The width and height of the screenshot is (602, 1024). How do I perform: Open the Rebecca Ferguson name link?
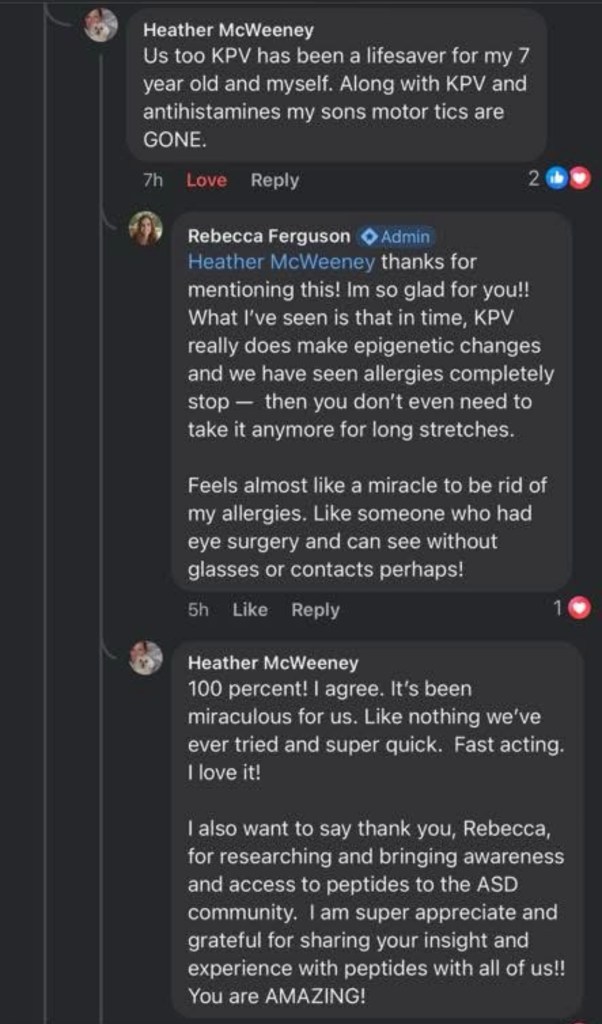click(x=269, y=237)
